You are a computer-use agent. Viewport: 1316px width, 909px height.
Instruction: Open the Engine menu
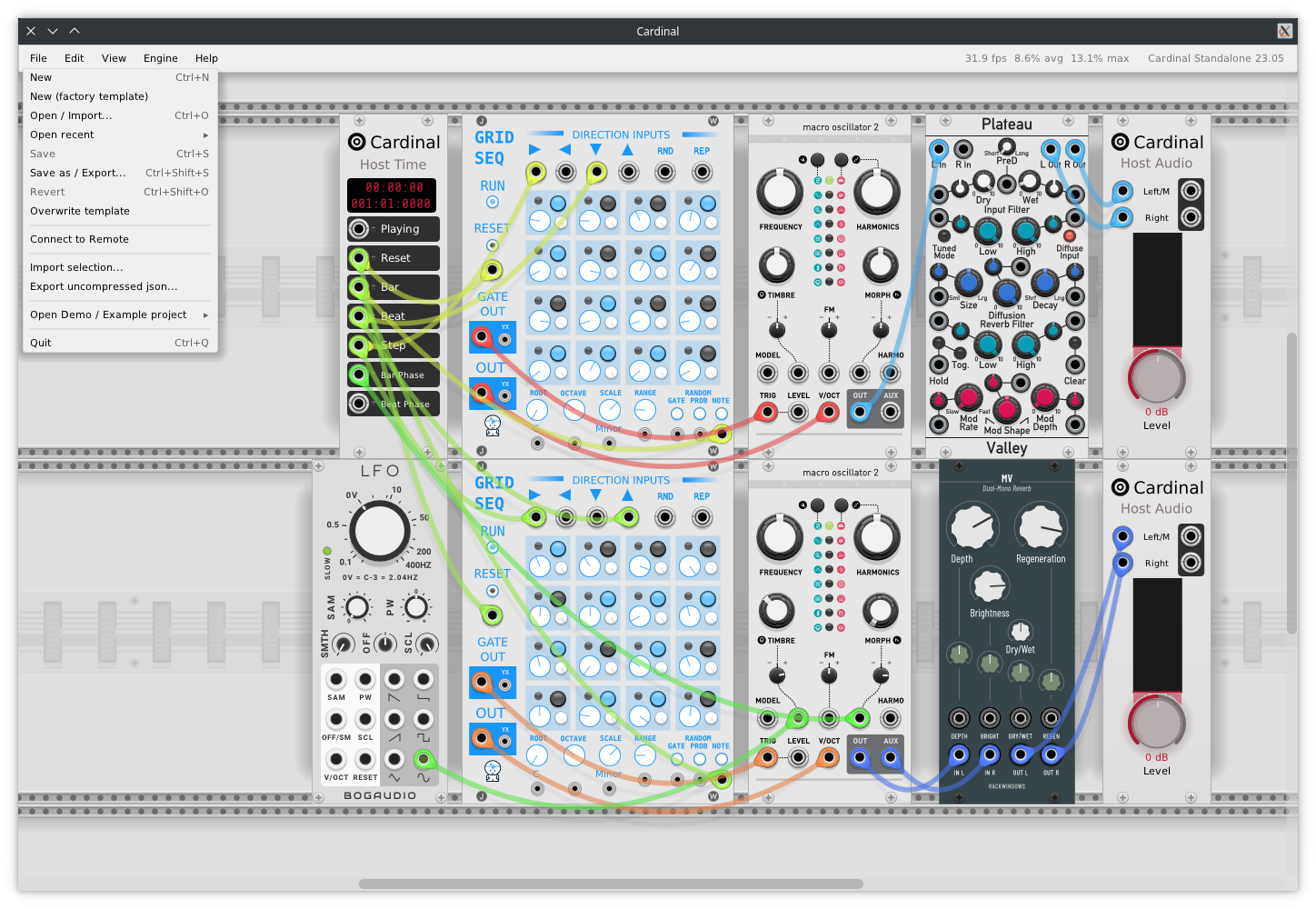[x=161, y=58]
